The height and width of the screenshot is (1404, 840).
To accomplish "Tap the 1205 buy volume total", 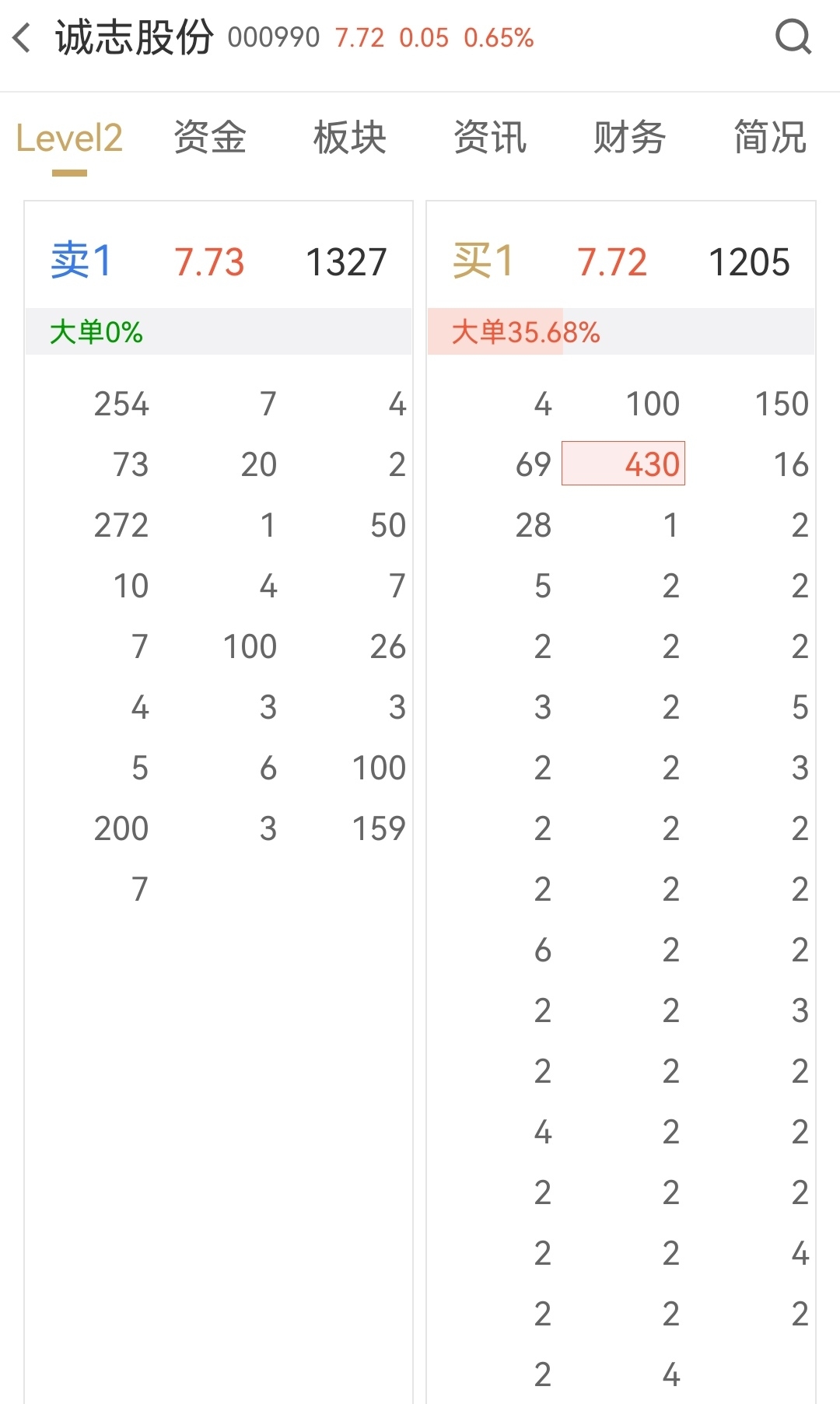I will click(x=749, y=262).
